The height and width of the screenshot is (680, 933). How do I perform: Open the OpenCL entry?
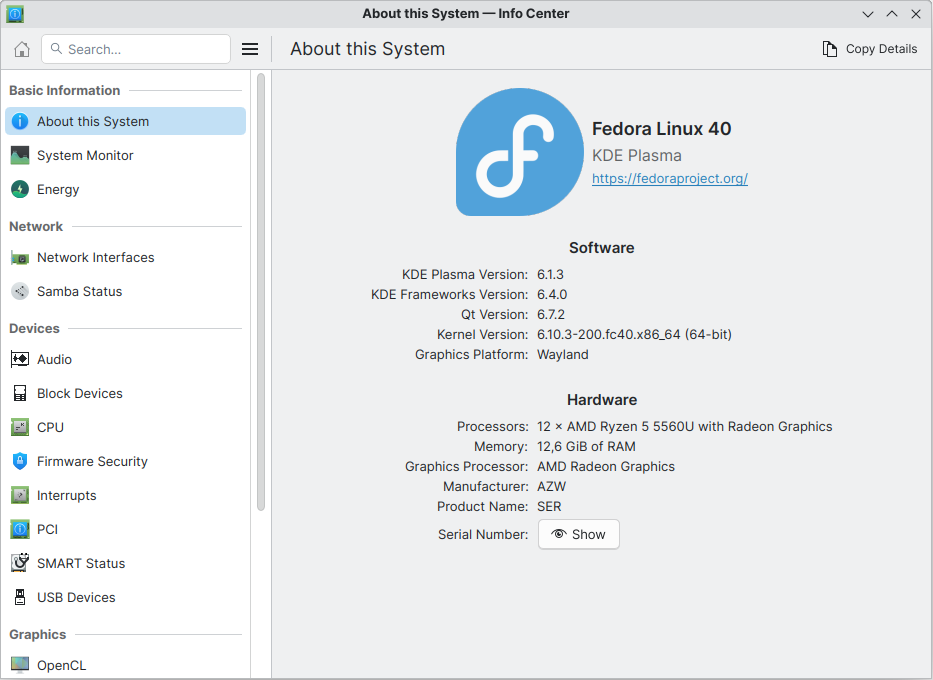coord(126,665)
